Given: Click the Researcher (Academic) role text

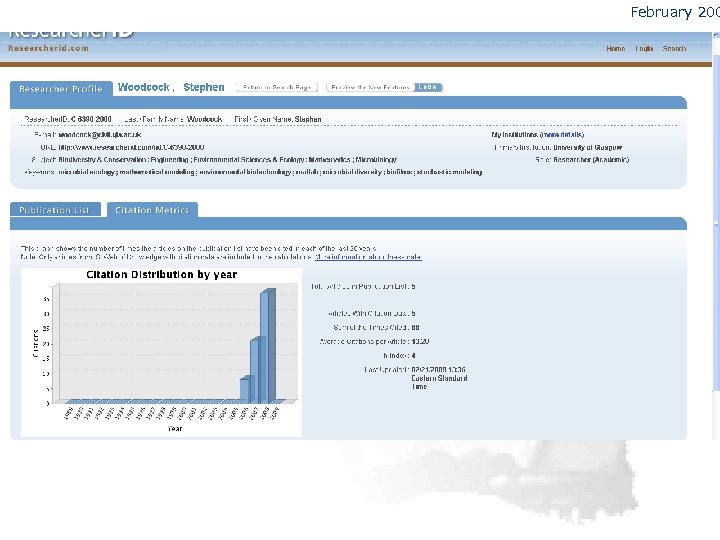Looking at the screenshot, I should [591, 160].
